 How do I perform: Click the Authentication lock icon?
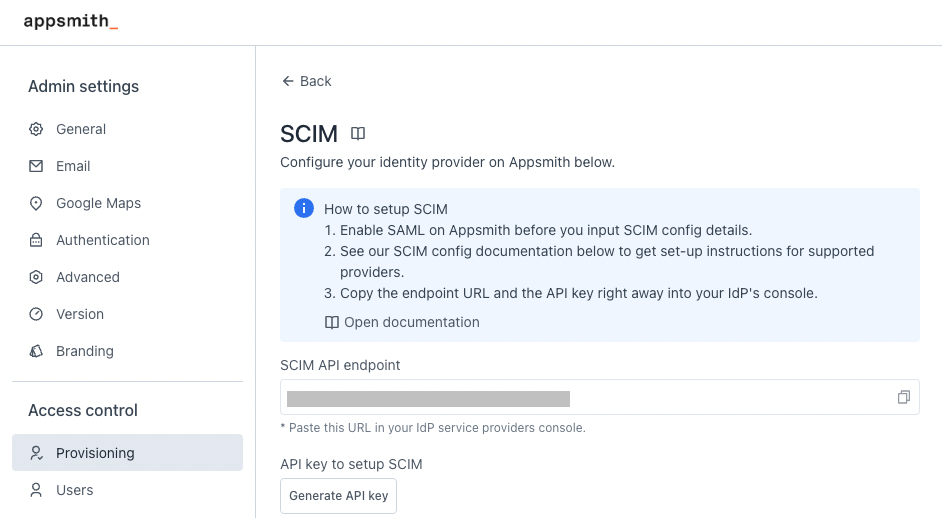point(36,240)
